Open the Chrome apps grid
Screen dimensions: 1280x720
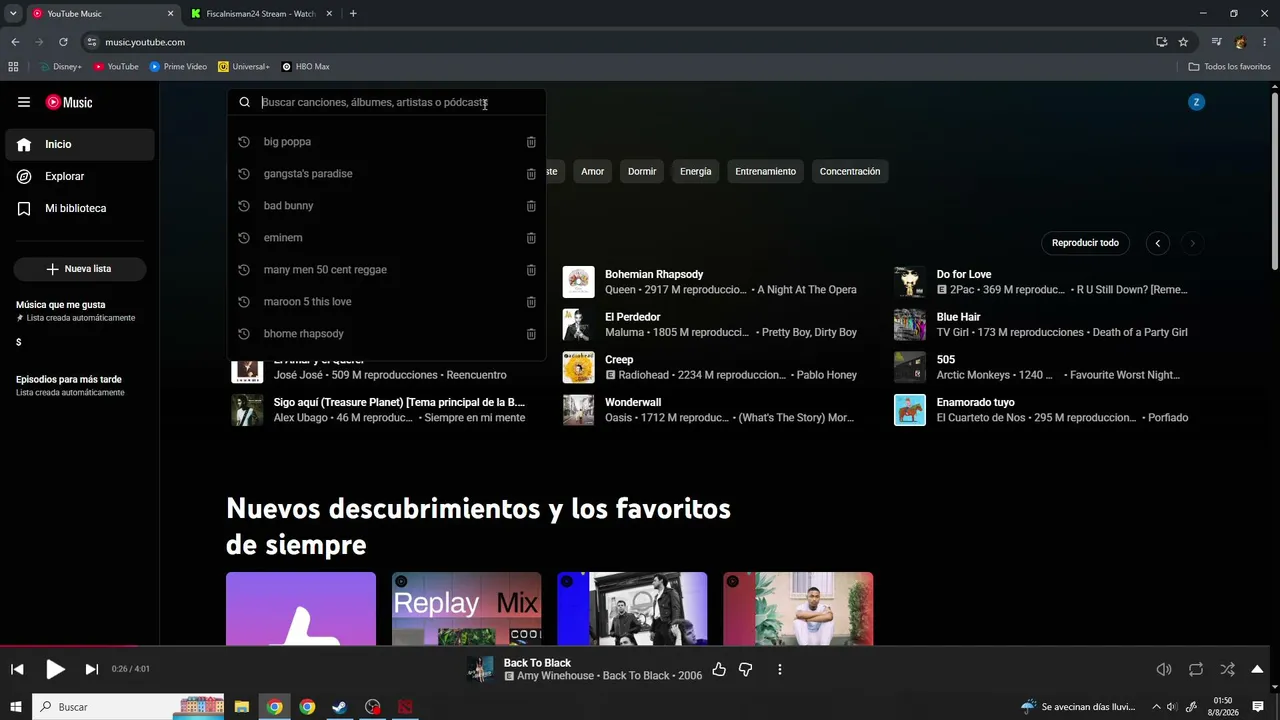(13, 67)
